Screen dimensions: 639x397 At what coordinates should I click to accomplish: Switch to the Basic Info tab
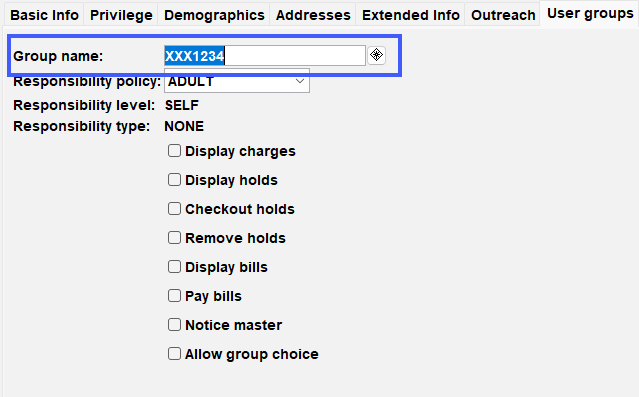pyautogui.click(x=44, y=15)
